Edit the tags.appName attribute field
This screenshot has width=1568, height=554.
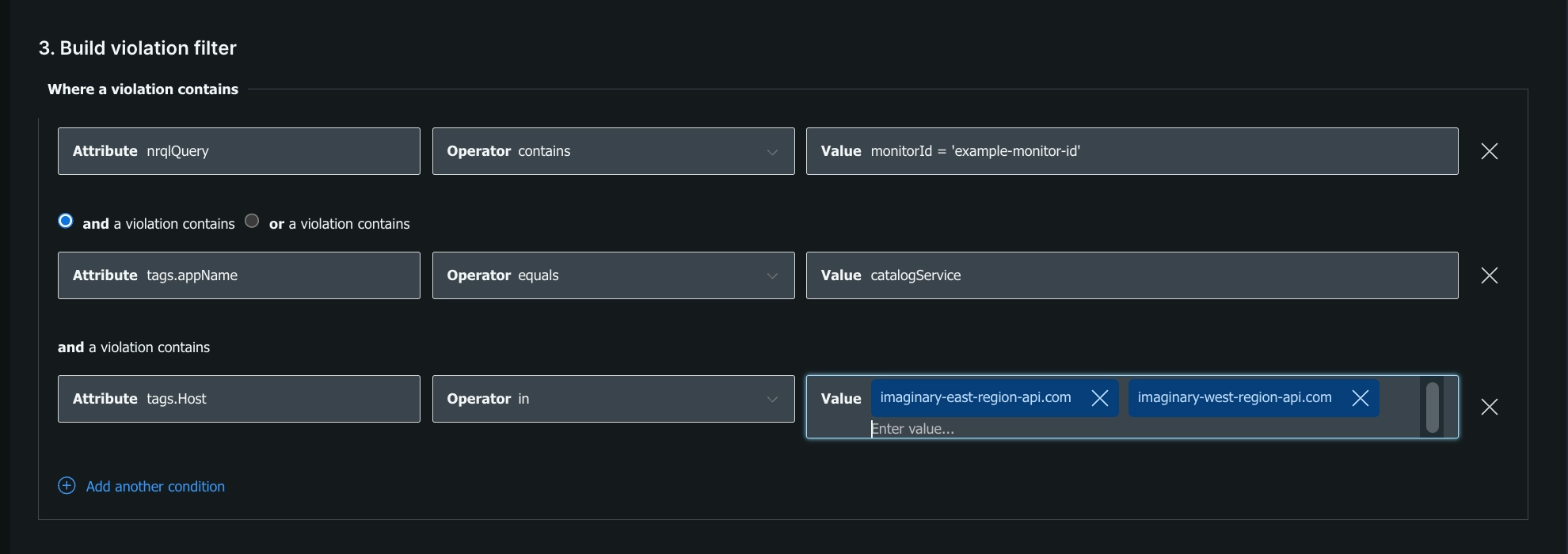pos(239,275)
